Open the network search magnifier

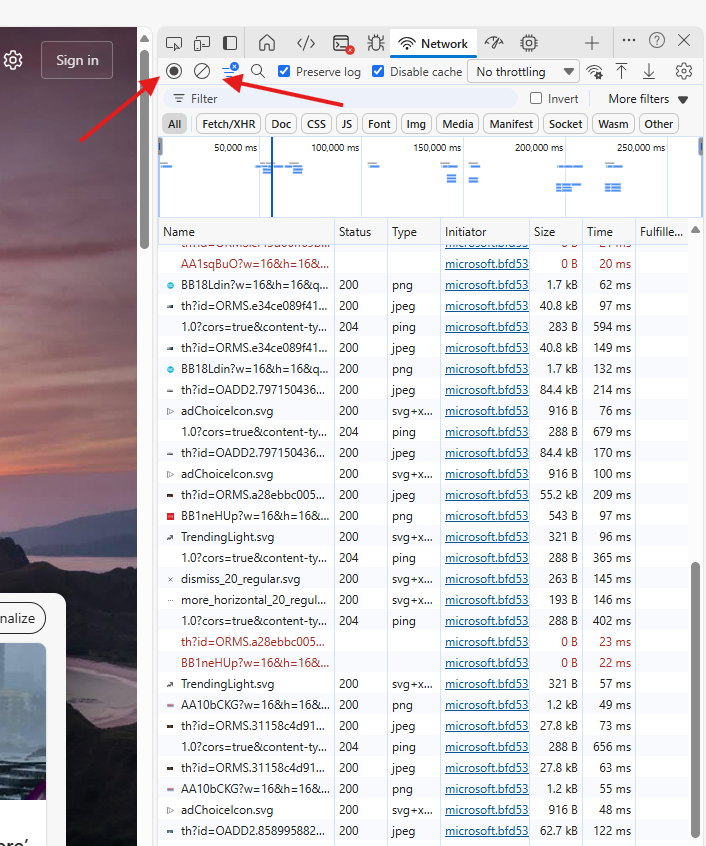[258, 71]
